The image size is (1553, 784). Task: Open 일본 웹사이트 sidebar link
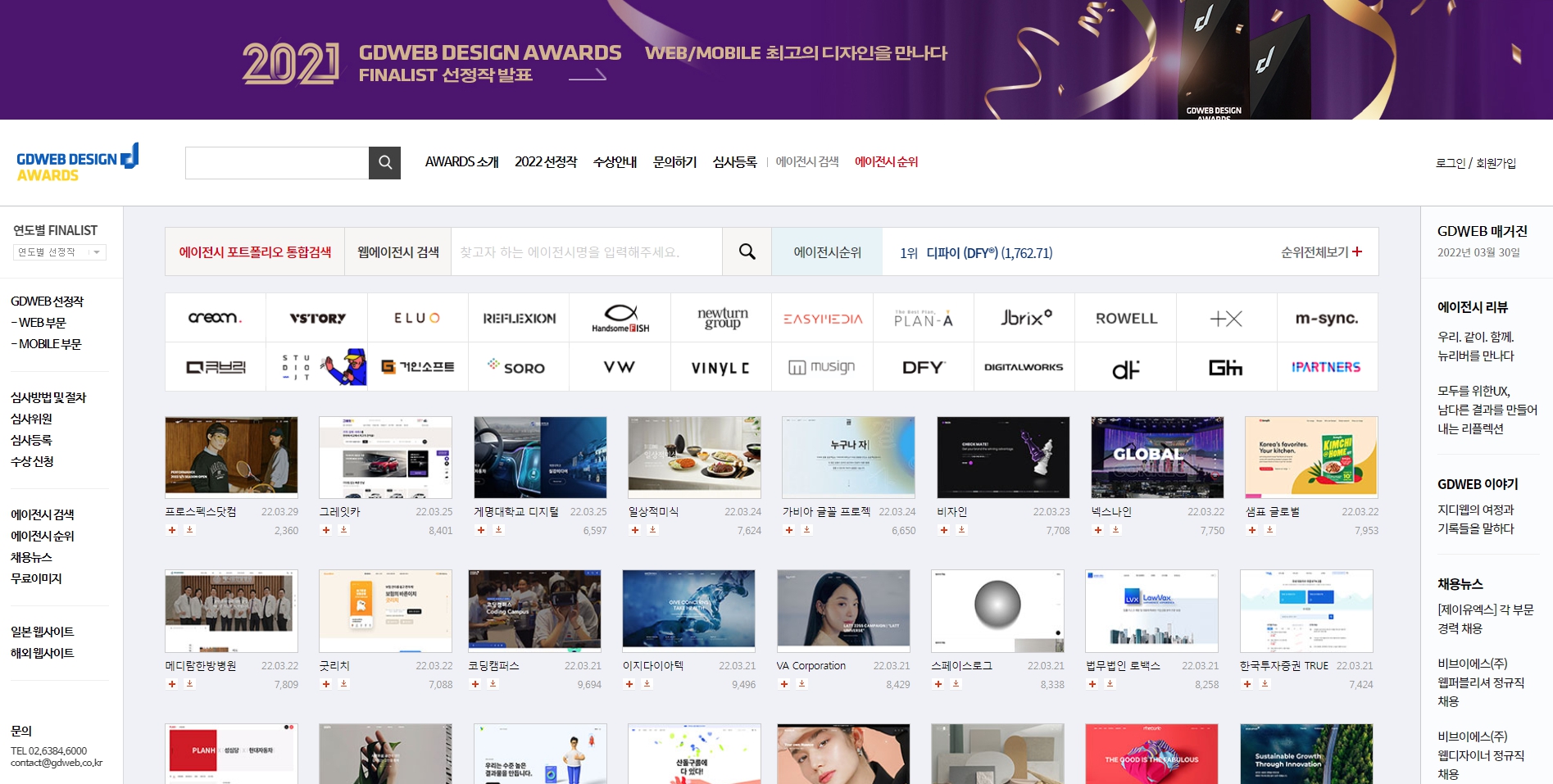(x=42, y=632)
